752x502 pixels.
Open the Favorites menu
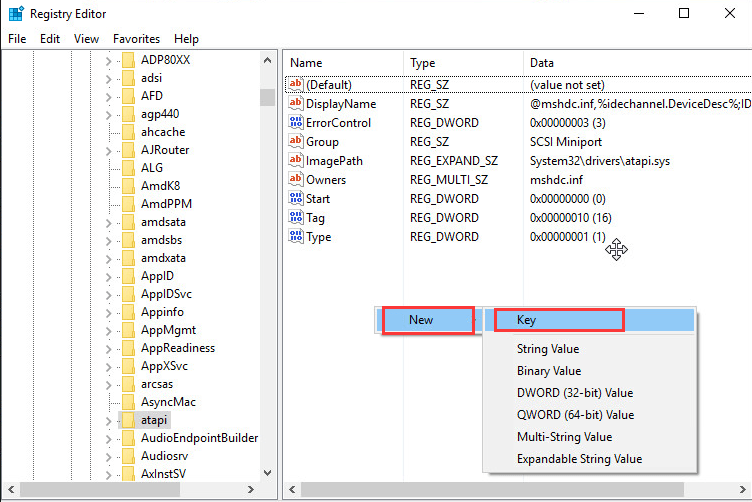coord(136,39)
